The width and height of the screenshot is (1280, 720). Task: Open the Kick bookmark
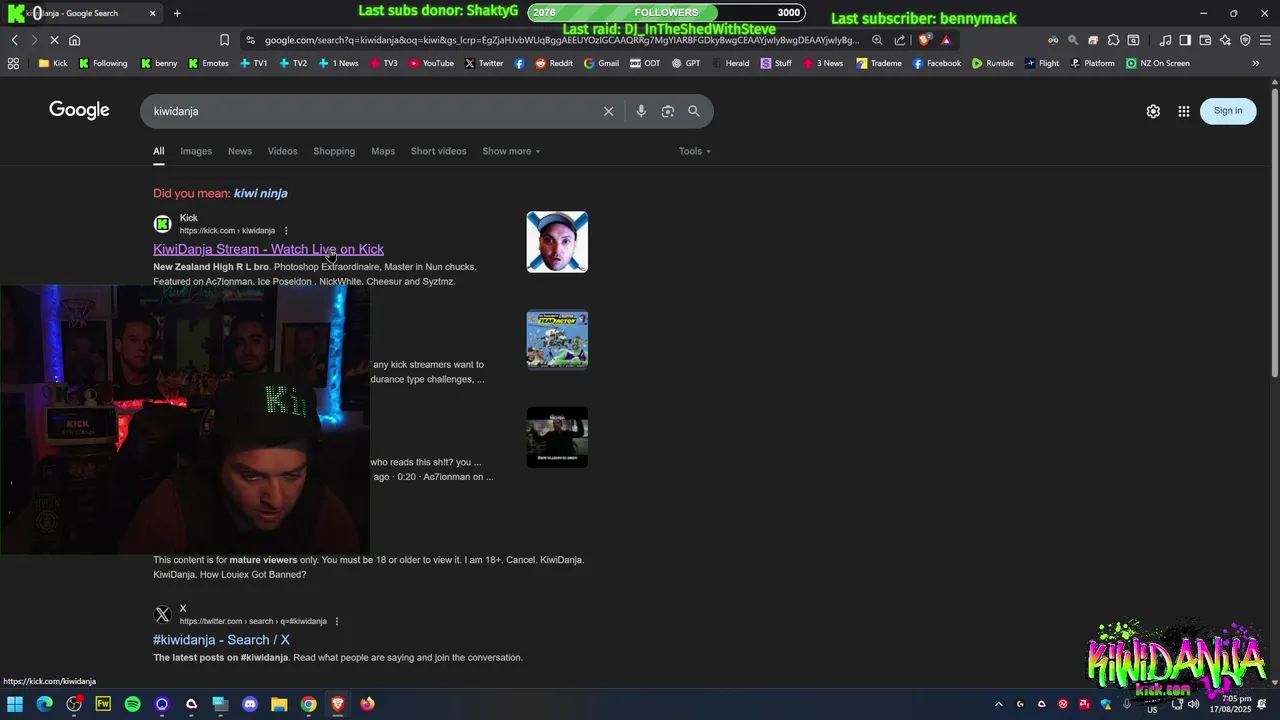(x=53, y=63)
